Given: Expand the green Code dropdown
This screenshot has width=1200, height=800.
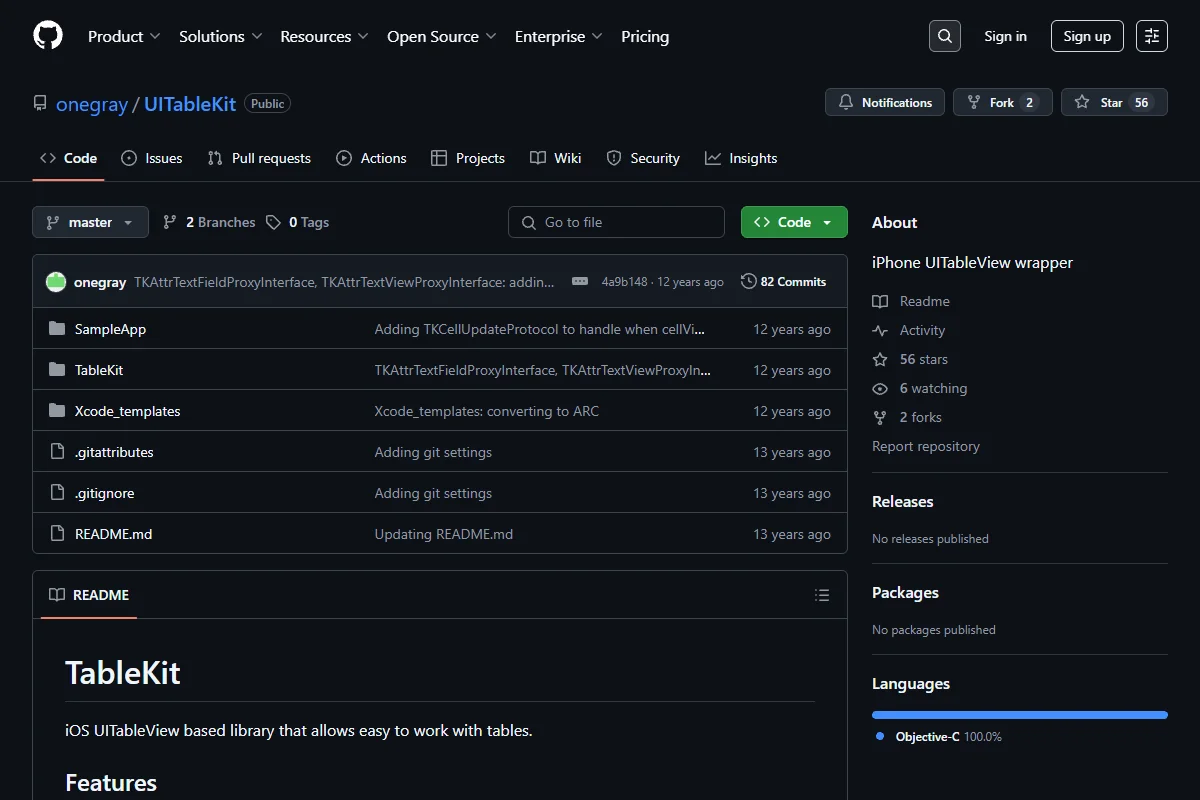Looking at the screenshot, I should click(x=794, y=222).
